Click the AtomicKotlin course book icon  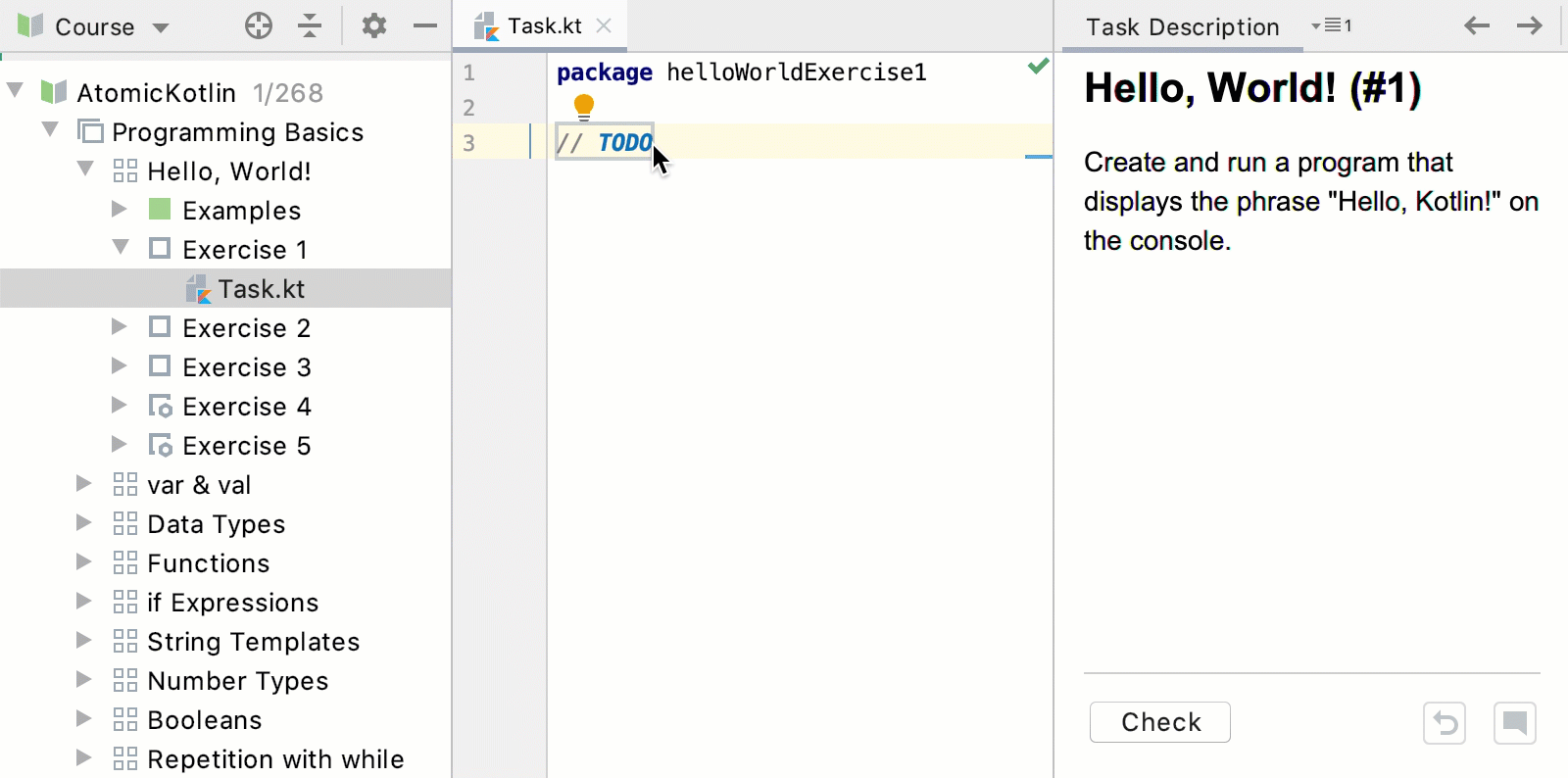53,92
